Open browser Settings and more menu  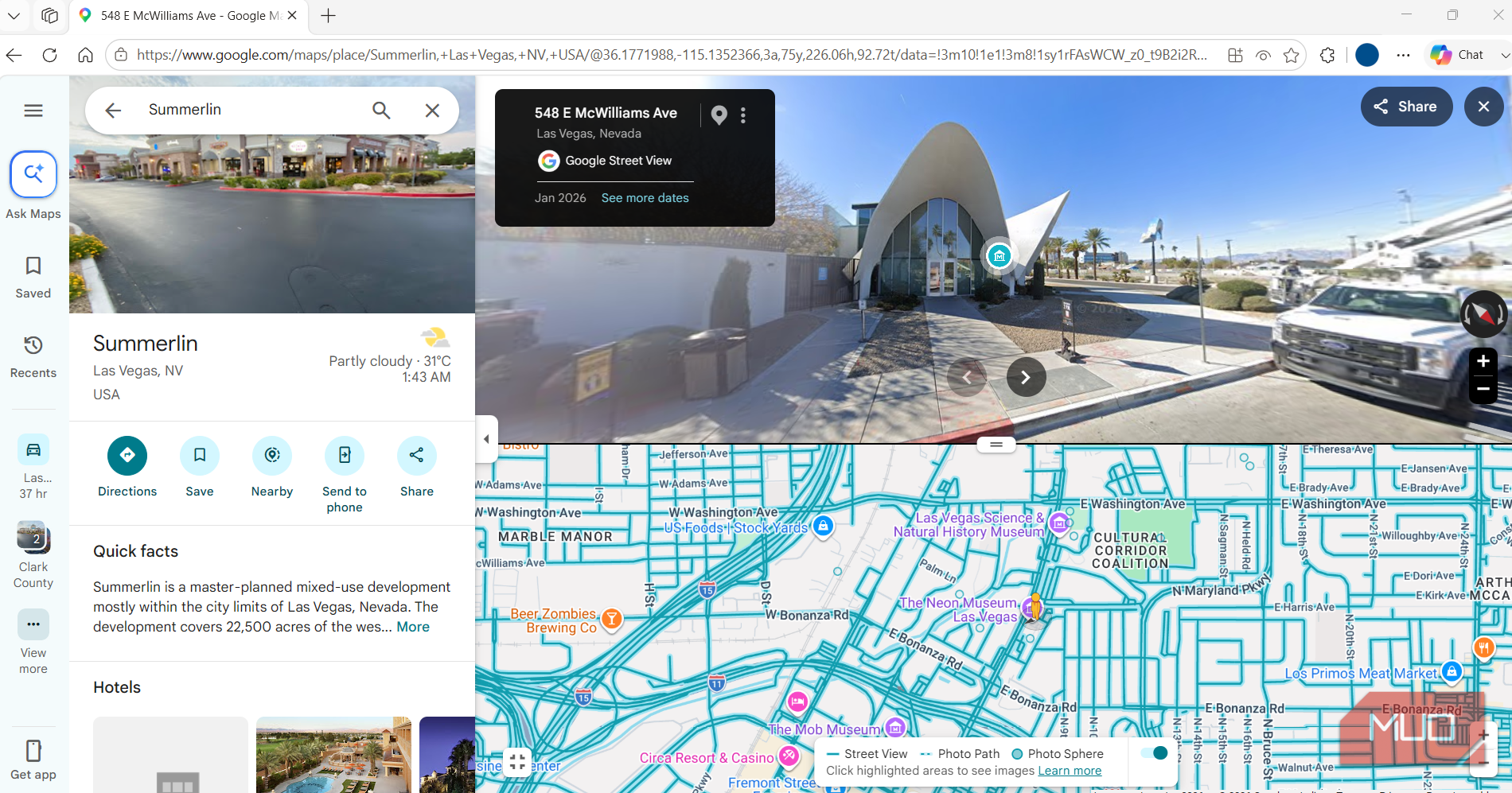pos(1403,55)
